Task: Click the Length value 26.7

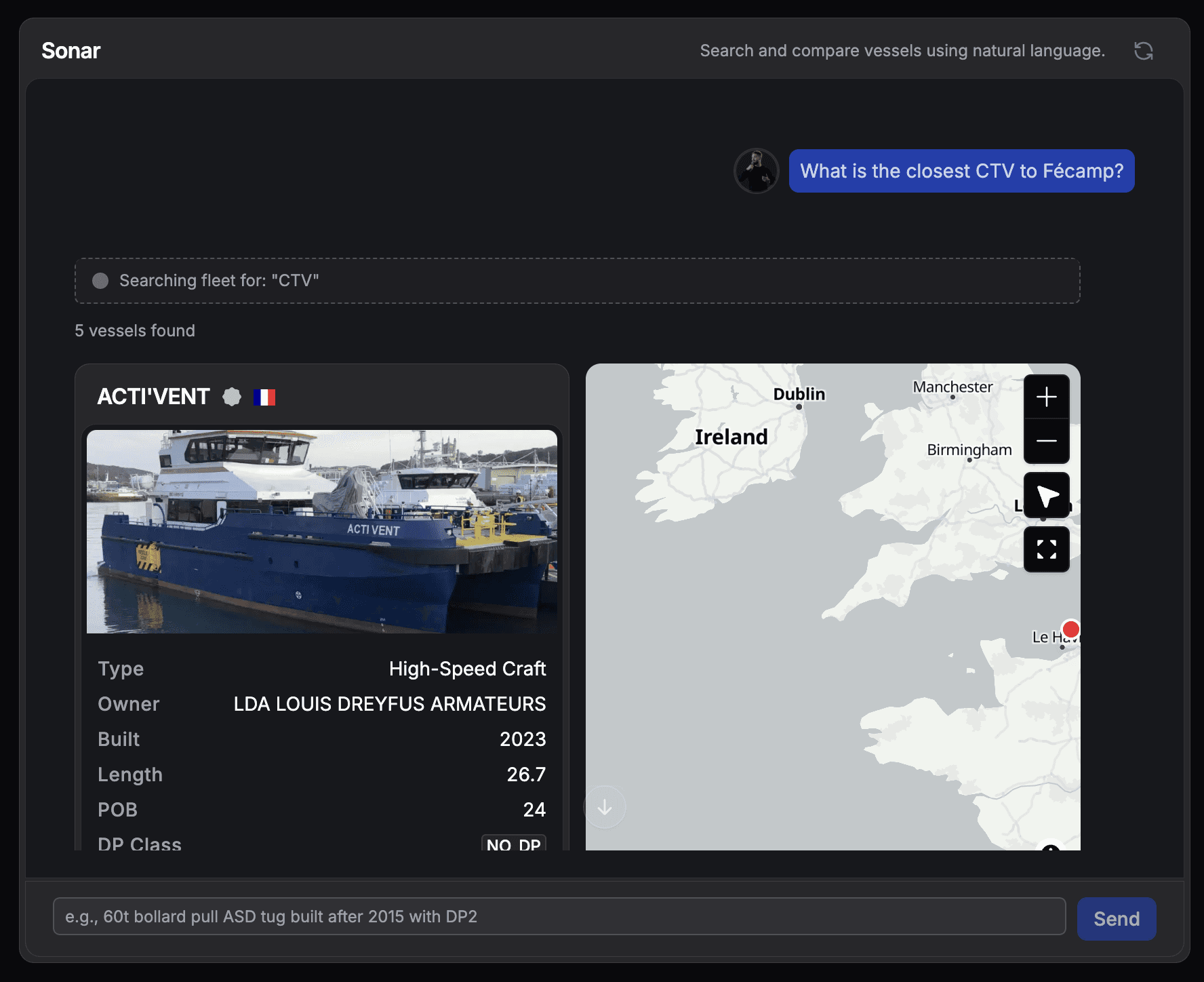Action: [x=526, y=774]
